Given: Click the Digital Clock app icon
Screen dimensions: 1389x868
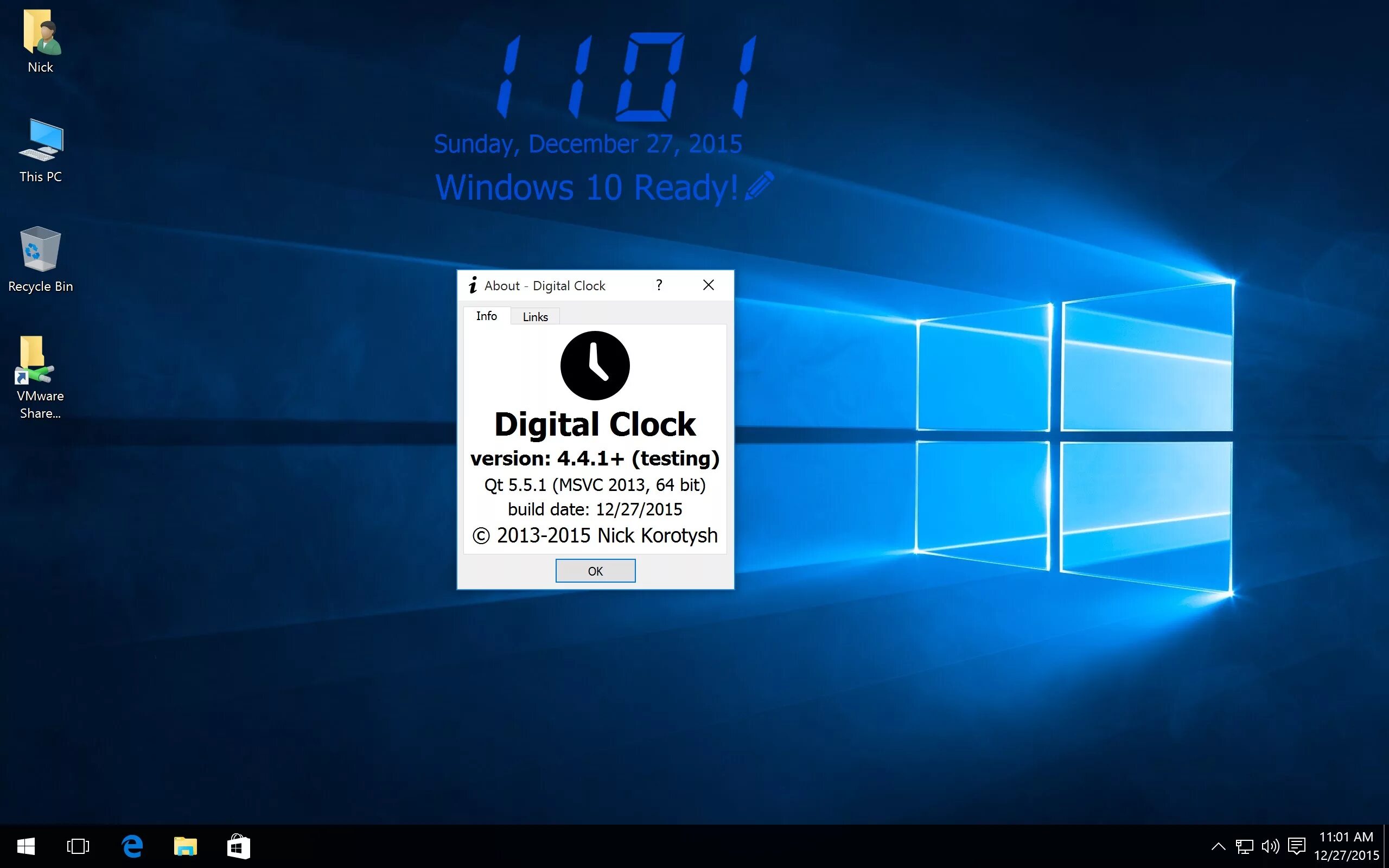Looking at the screenshot, I should coord(595,365).
